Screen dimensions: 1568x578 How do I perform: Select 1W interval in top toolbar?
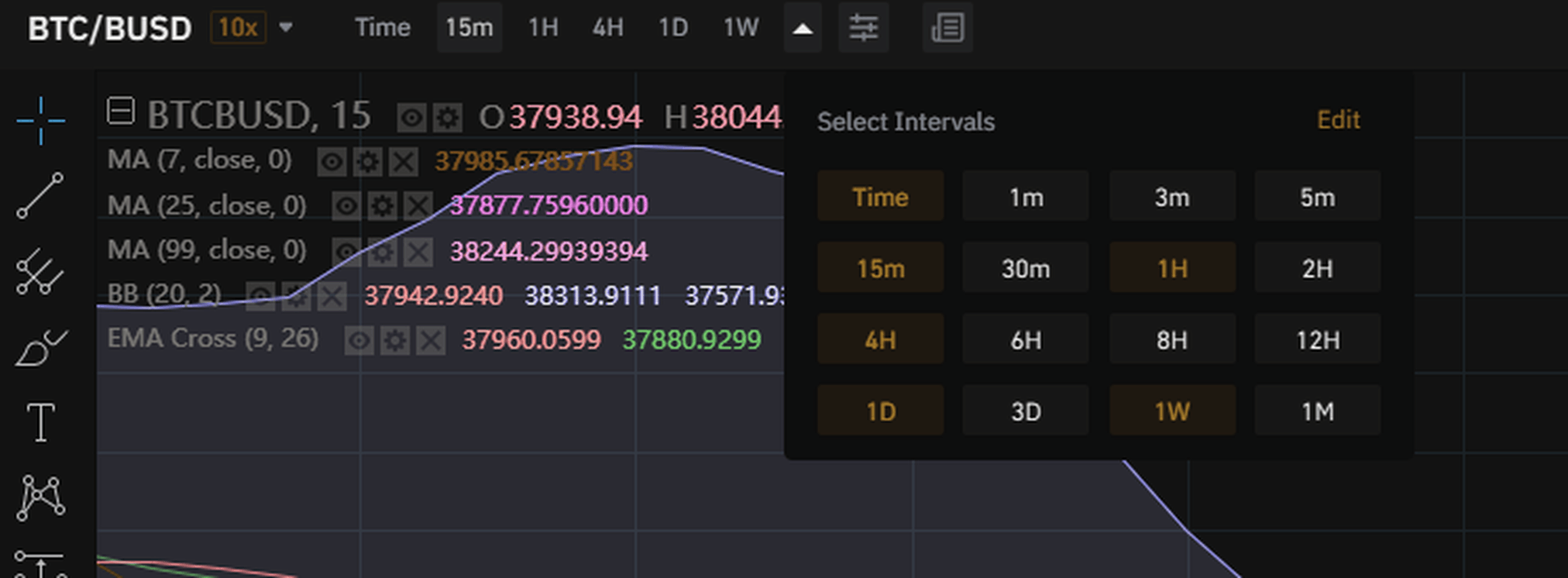(x=741, y=28)
